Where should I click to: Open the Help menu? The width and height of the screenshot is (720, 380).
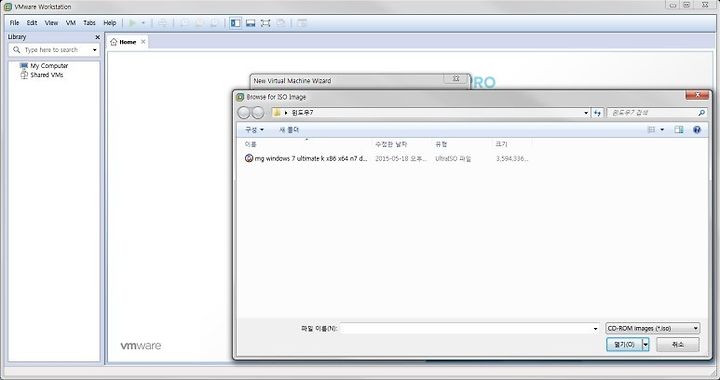(x=110, y=23)
